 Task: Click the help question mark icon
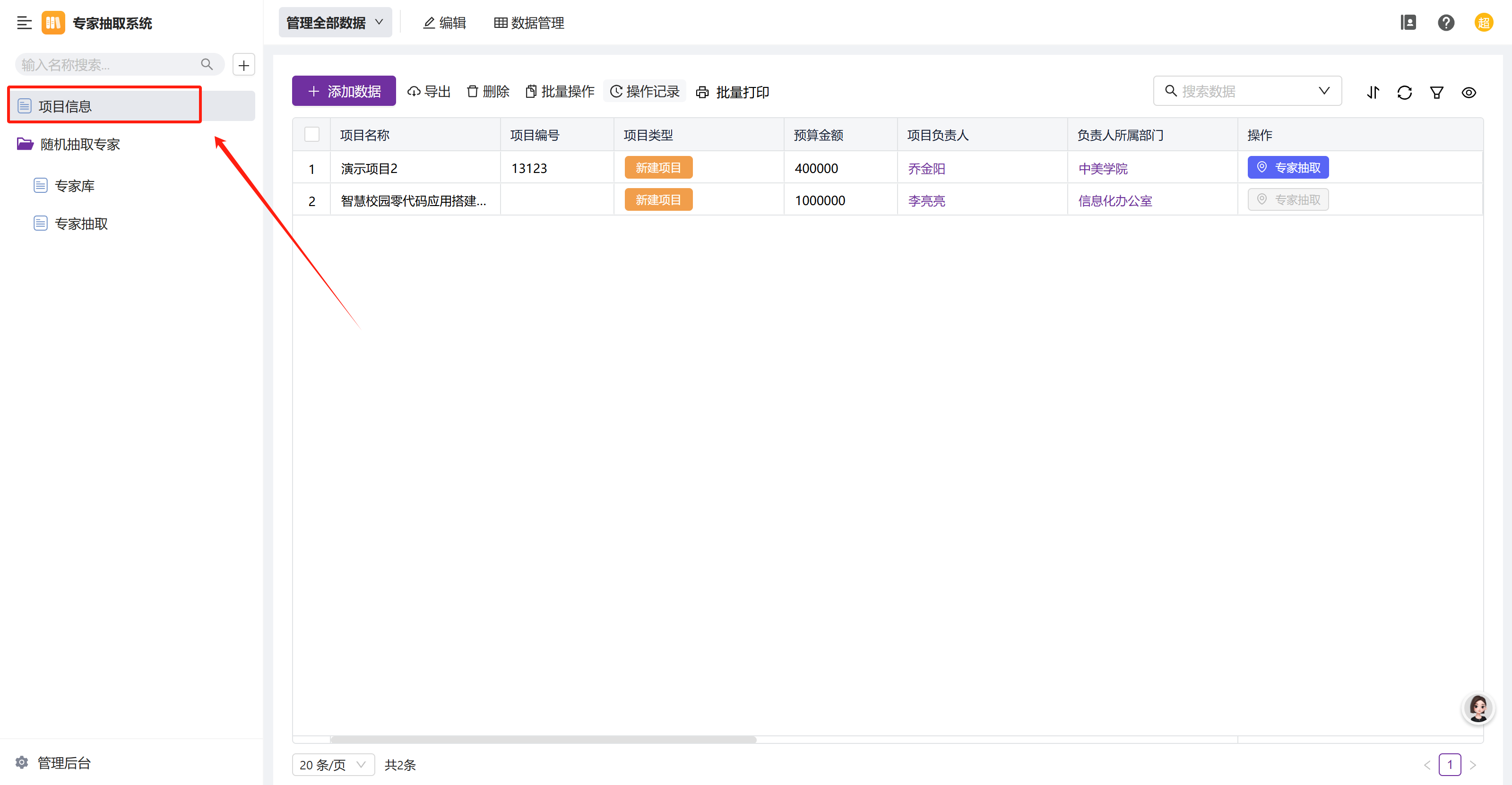1446,23
